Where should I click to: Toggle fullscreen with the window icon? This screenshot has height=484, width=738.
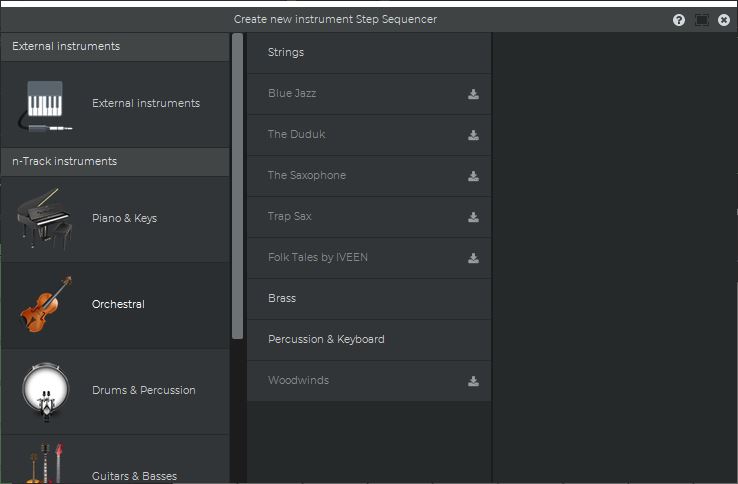pyautogui.click(x=701, y=20)
